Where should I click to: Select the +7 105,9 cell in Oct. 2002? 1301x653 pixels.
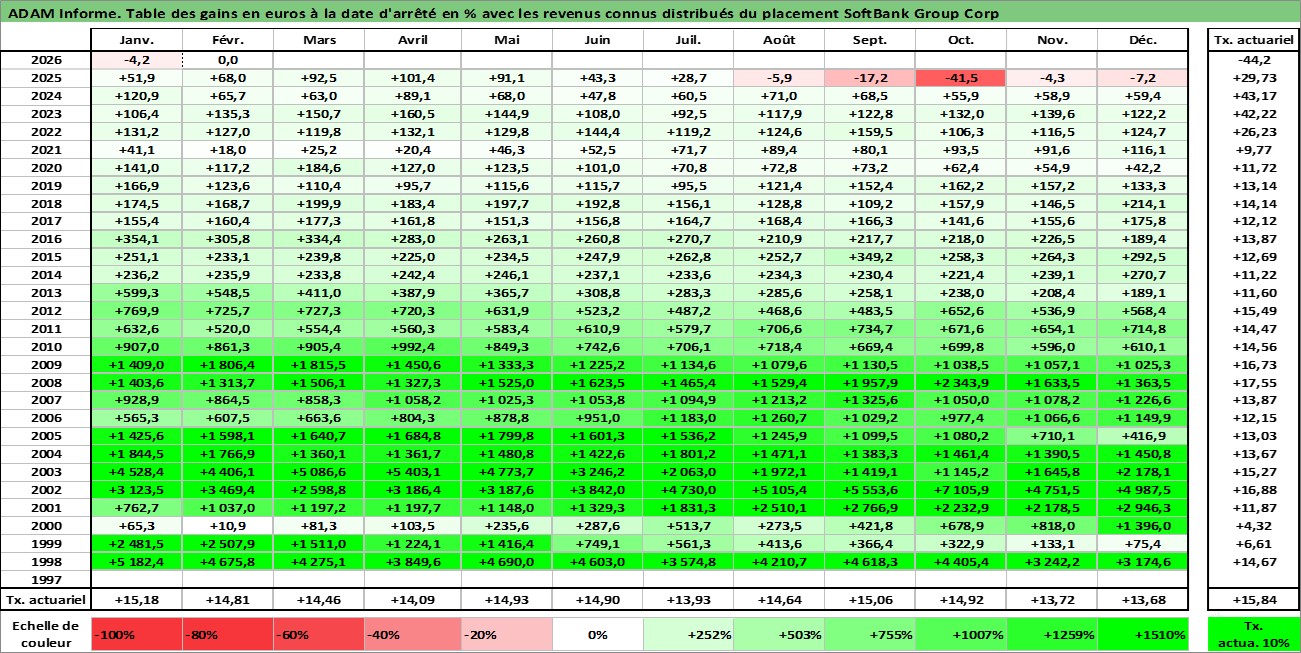pyautogui.click(x=961, y=490)
